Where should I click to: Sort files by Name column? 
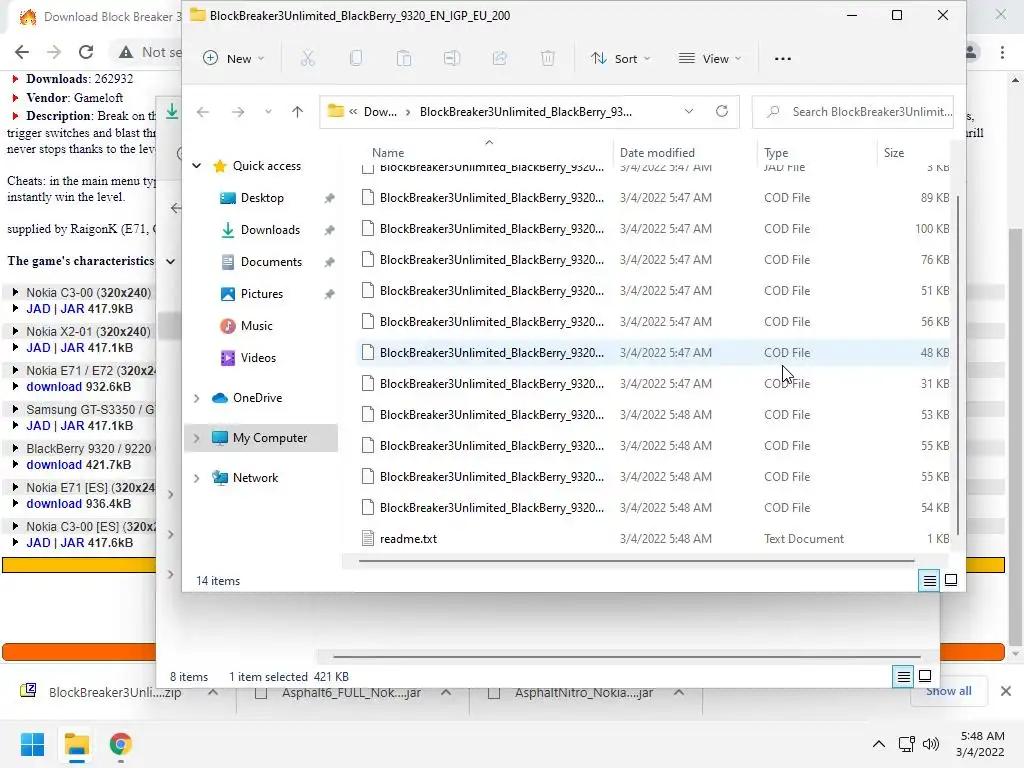[388, 152]
